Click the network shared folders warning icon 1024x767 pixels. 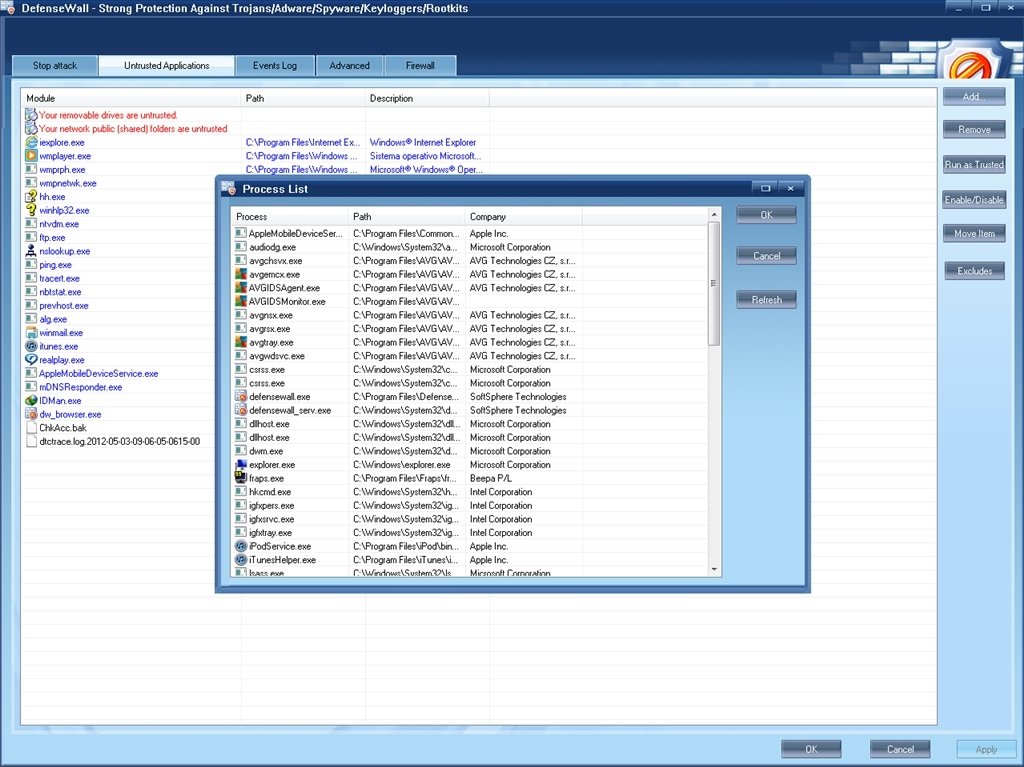pos(31,129)
